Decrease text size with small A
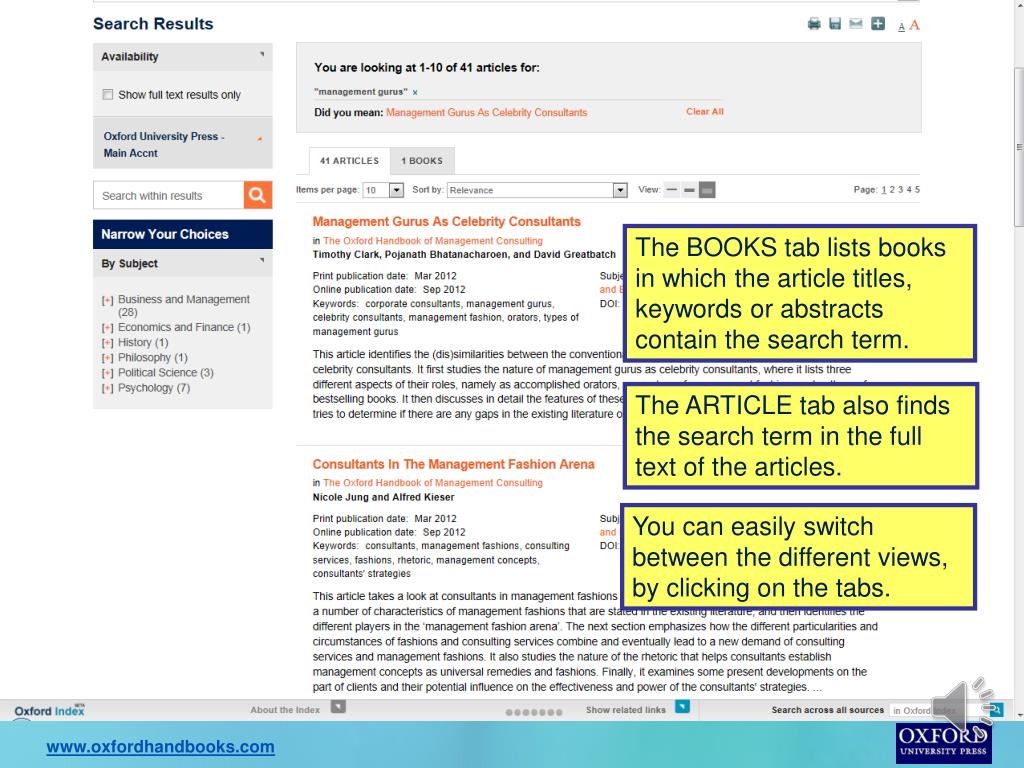 pos(901,27)
